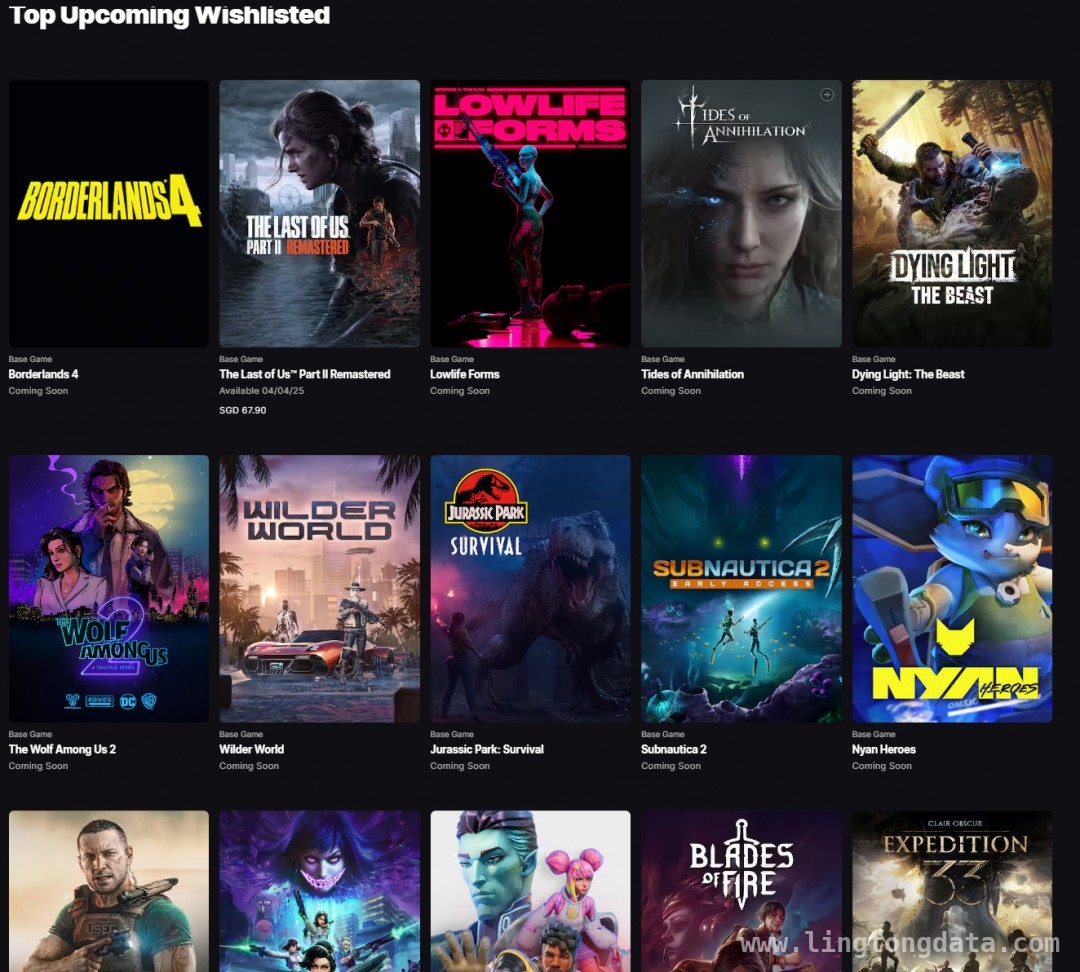
Task: Click the Subnautica 2 title link
Action: pos(674,749)
